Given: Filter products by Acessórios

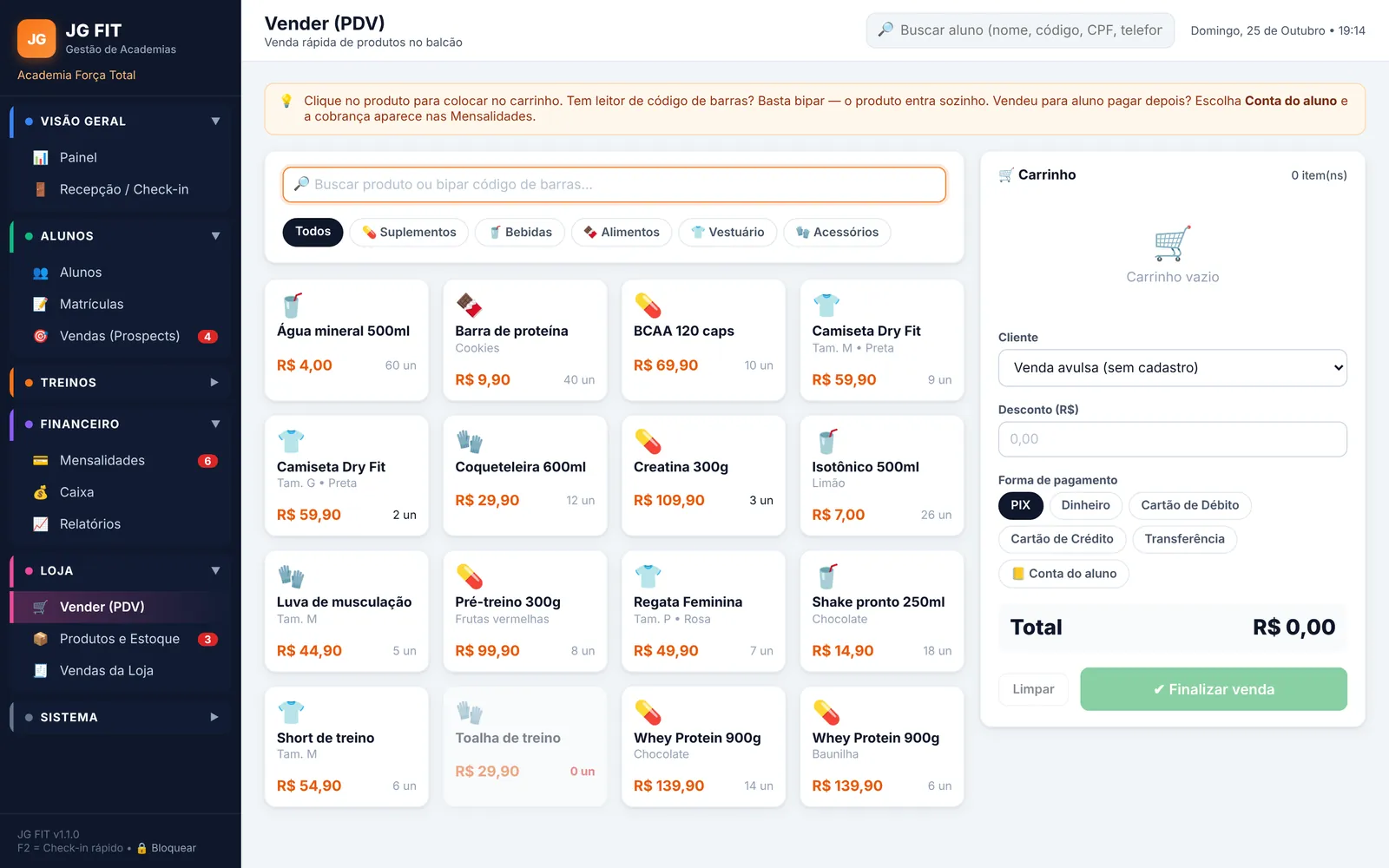Looking at the screenshot, I should click(837, 232).
